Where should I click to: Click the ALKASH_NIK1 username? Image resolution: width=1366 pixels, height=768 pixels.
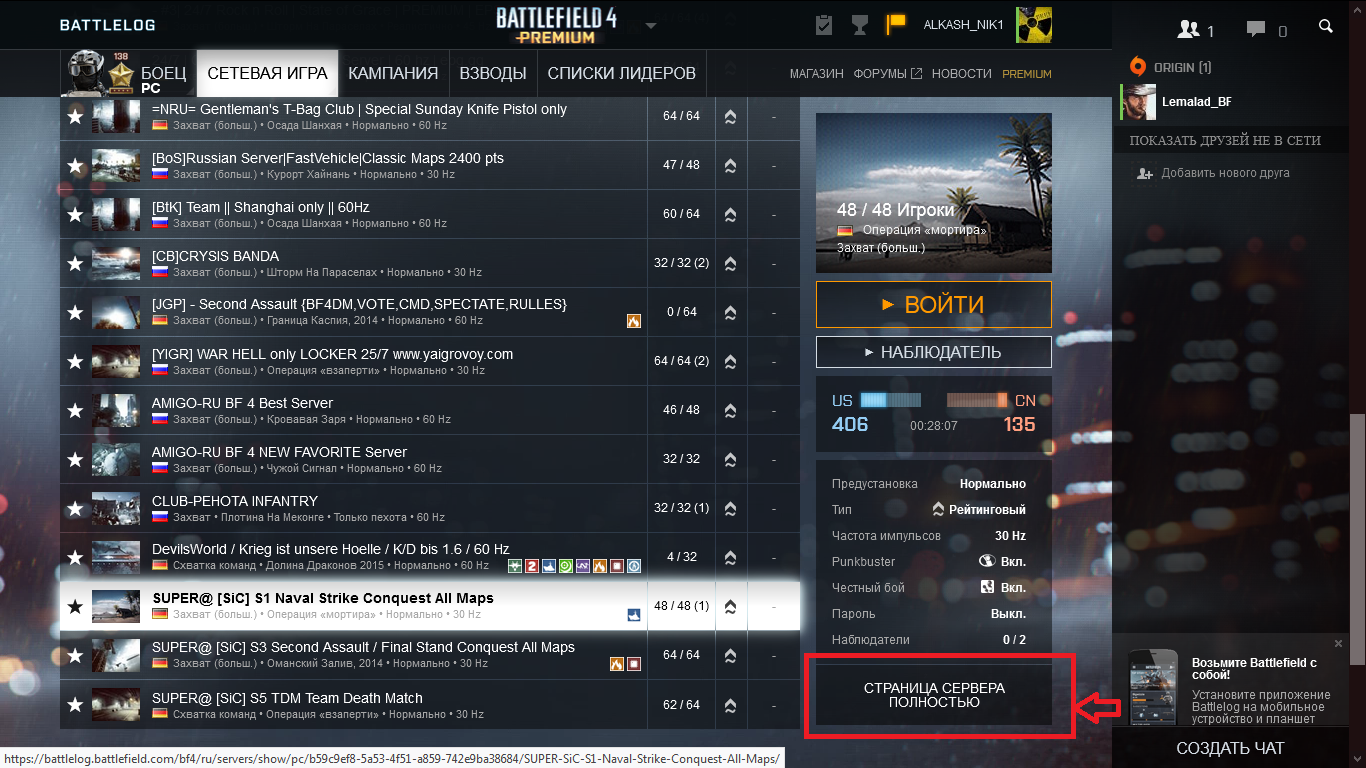[963, 25]
